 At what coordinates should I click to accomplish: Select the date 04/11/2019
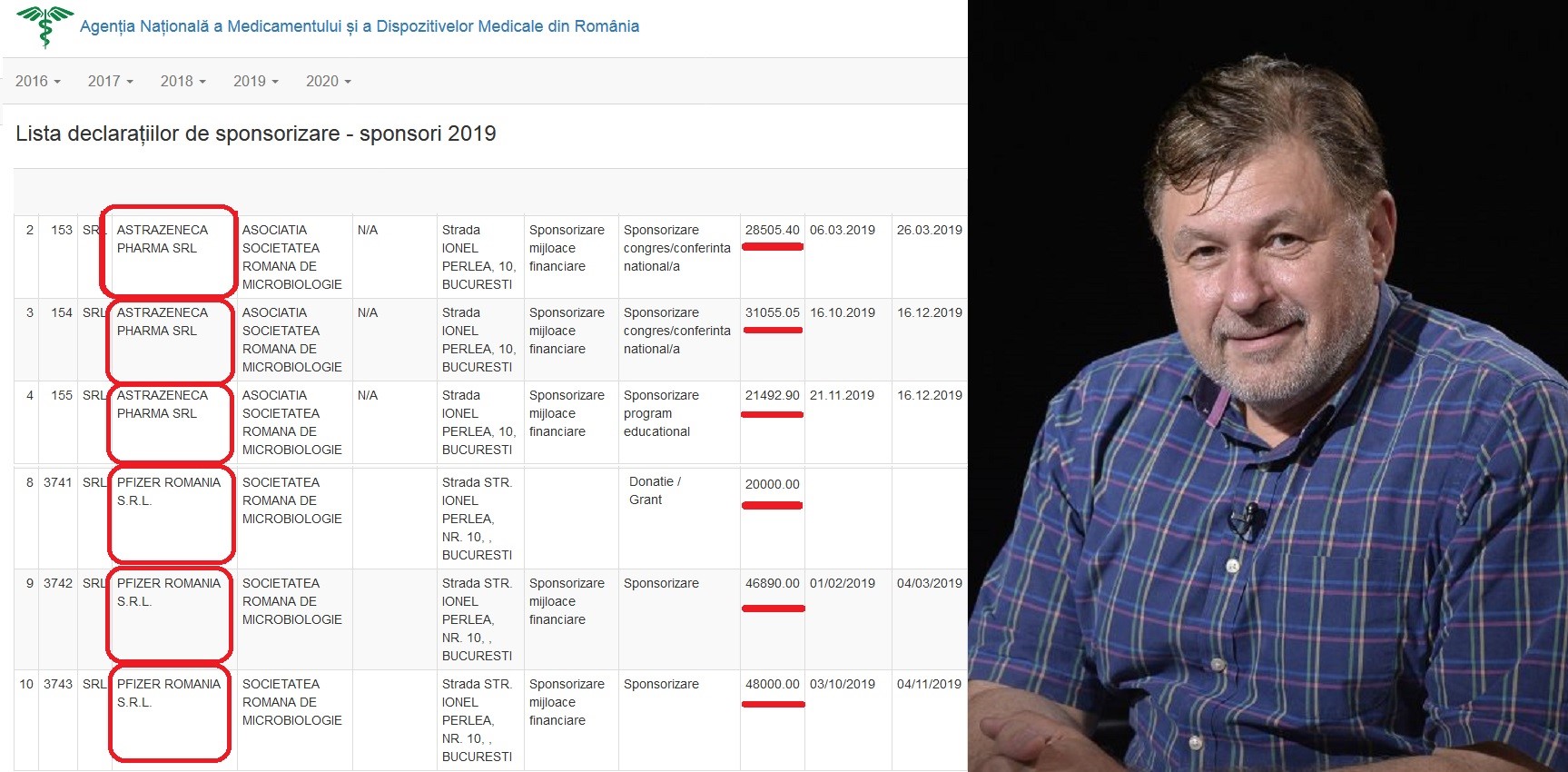[x=929, y=684]
